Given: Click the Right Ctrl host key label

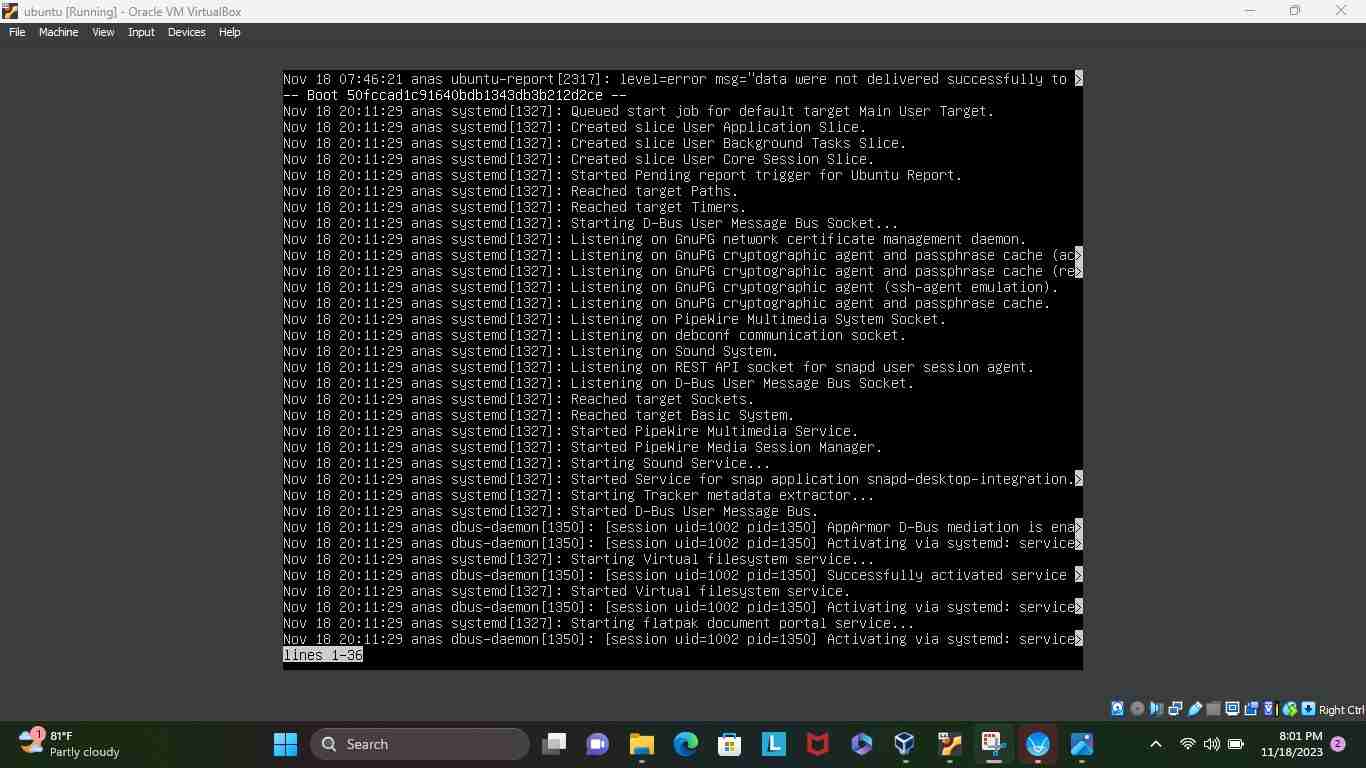Looking at the screenshot, I should point(1342,710).
